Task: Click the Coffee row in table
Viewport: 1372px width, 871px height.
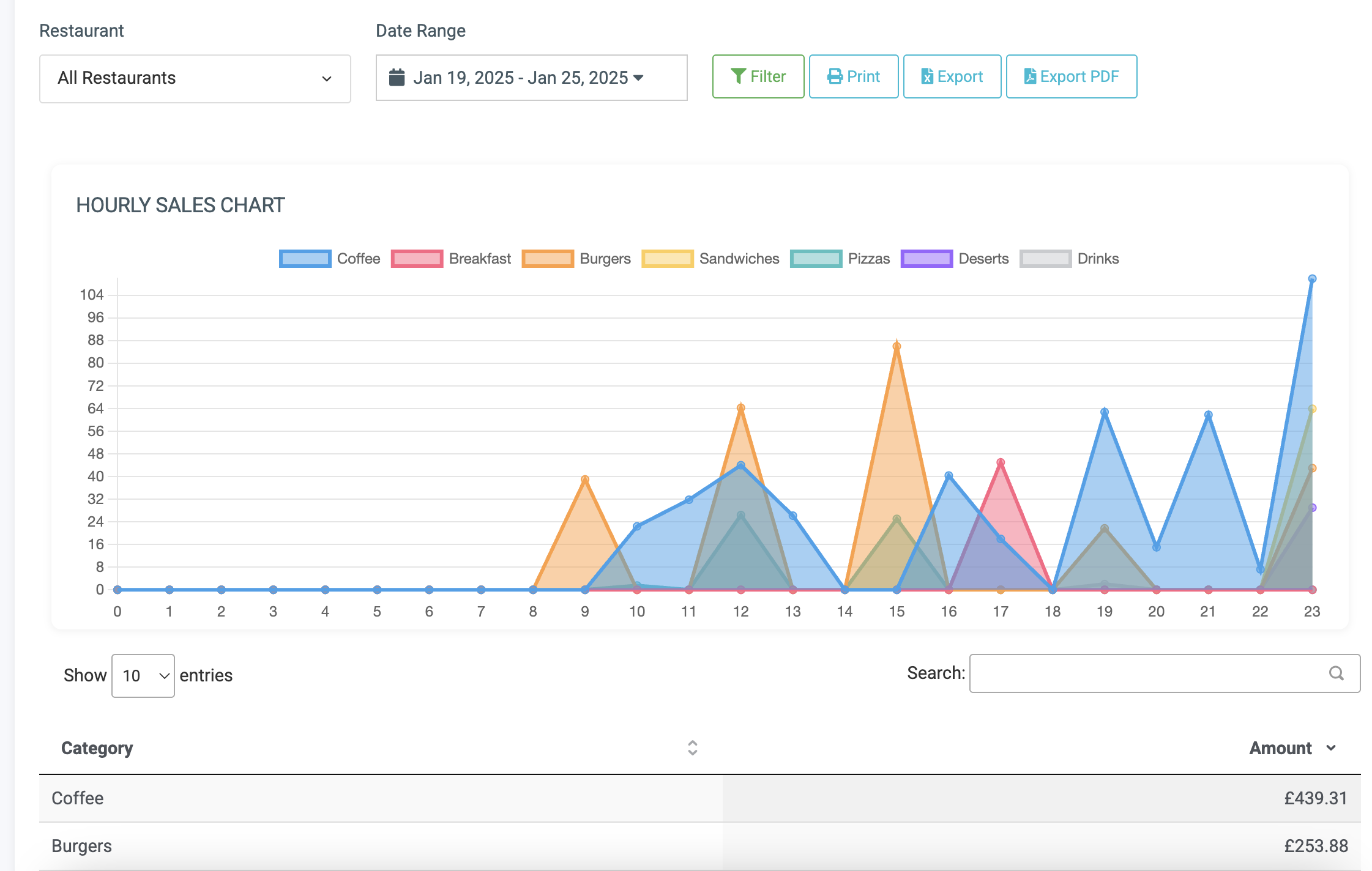Action: pyautogui.click(x=699, y=798)
